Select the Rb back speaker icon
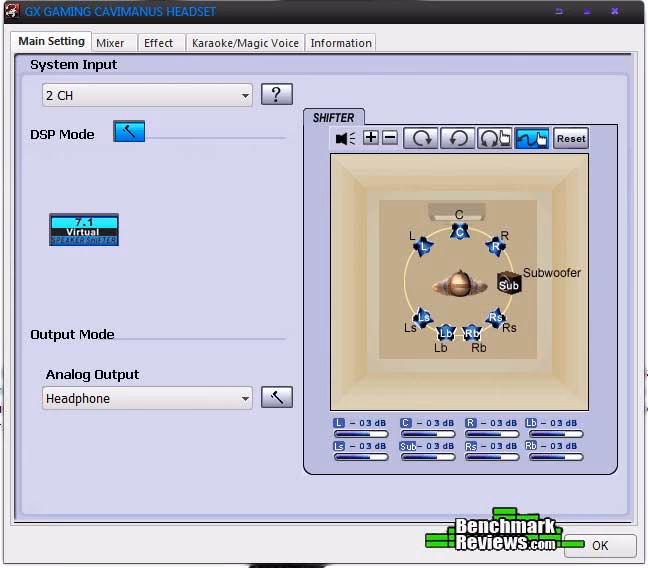 [472, 333]
